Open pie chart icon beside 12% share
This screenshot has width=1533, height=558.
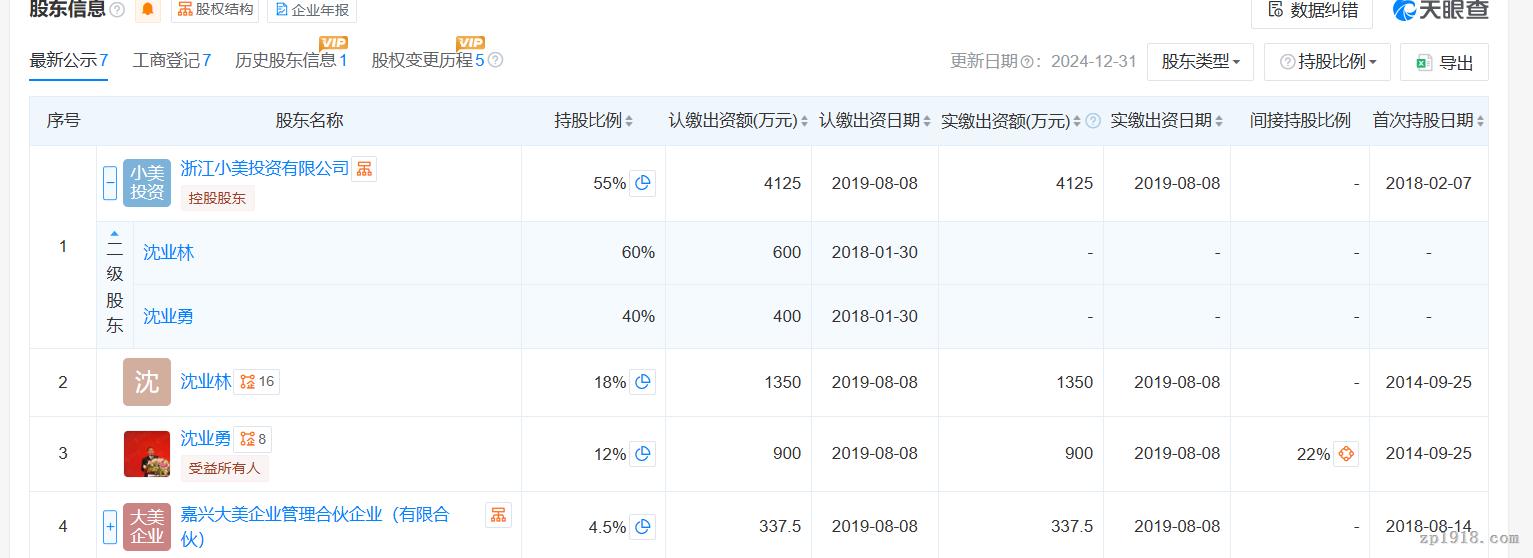(643, 454)
